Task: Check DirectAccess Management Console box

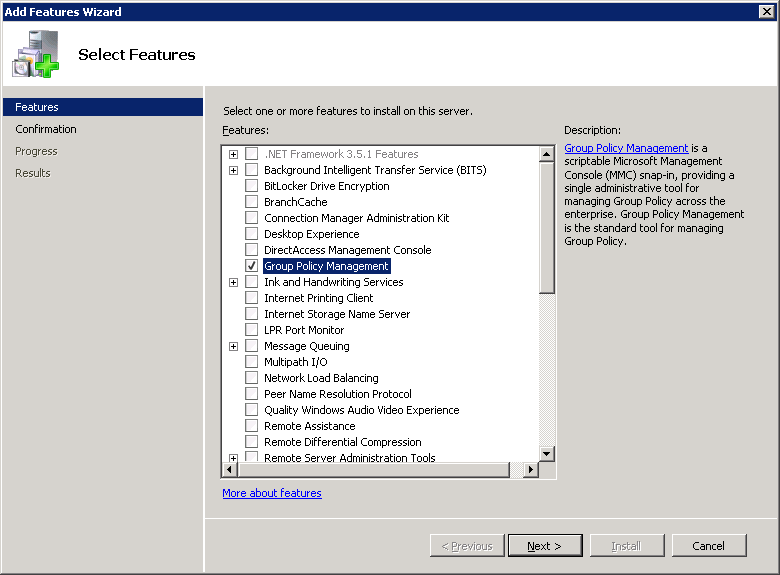Action: (252, 249)
